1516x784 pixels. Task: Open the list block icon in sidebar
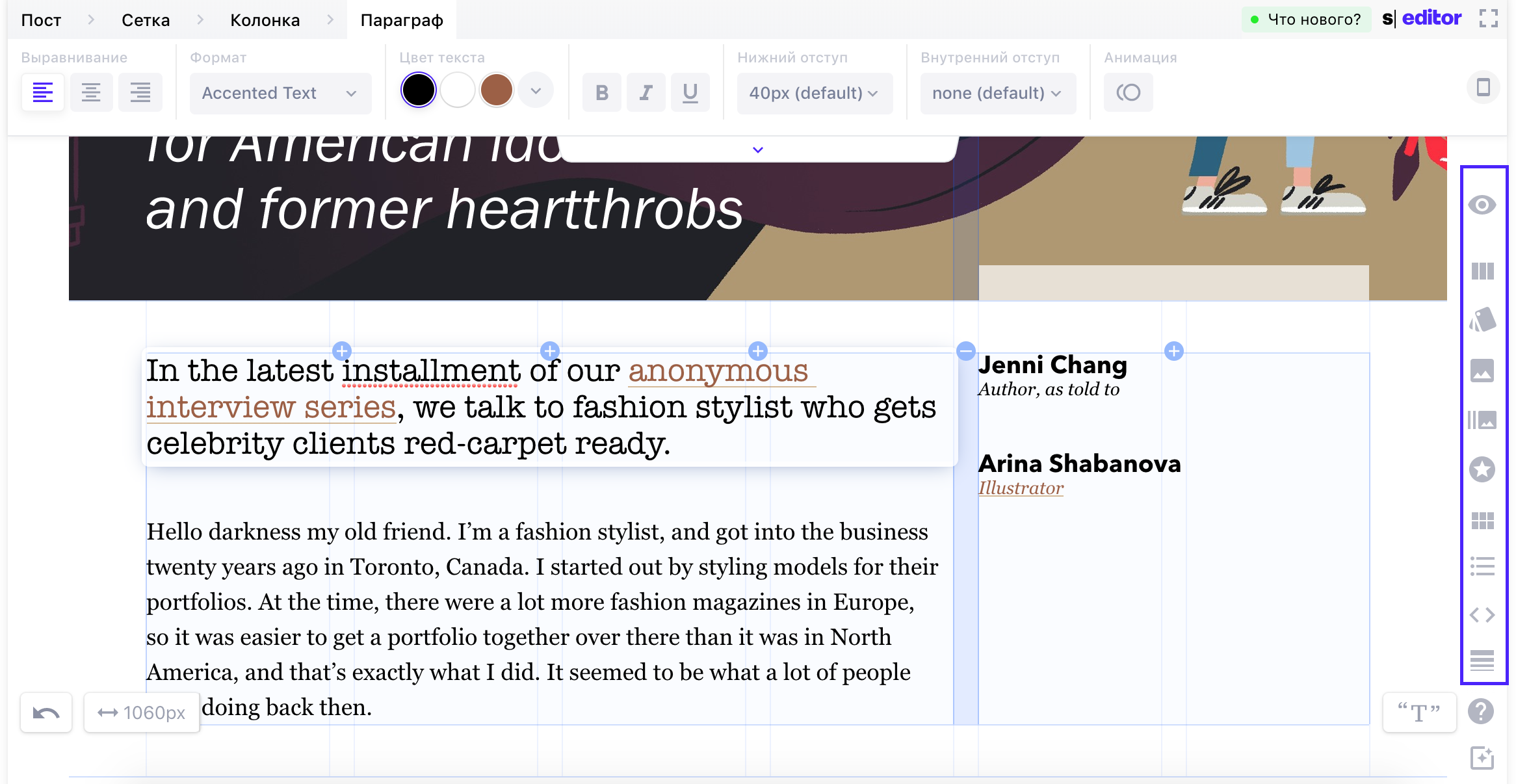(x=1483, y=567)
